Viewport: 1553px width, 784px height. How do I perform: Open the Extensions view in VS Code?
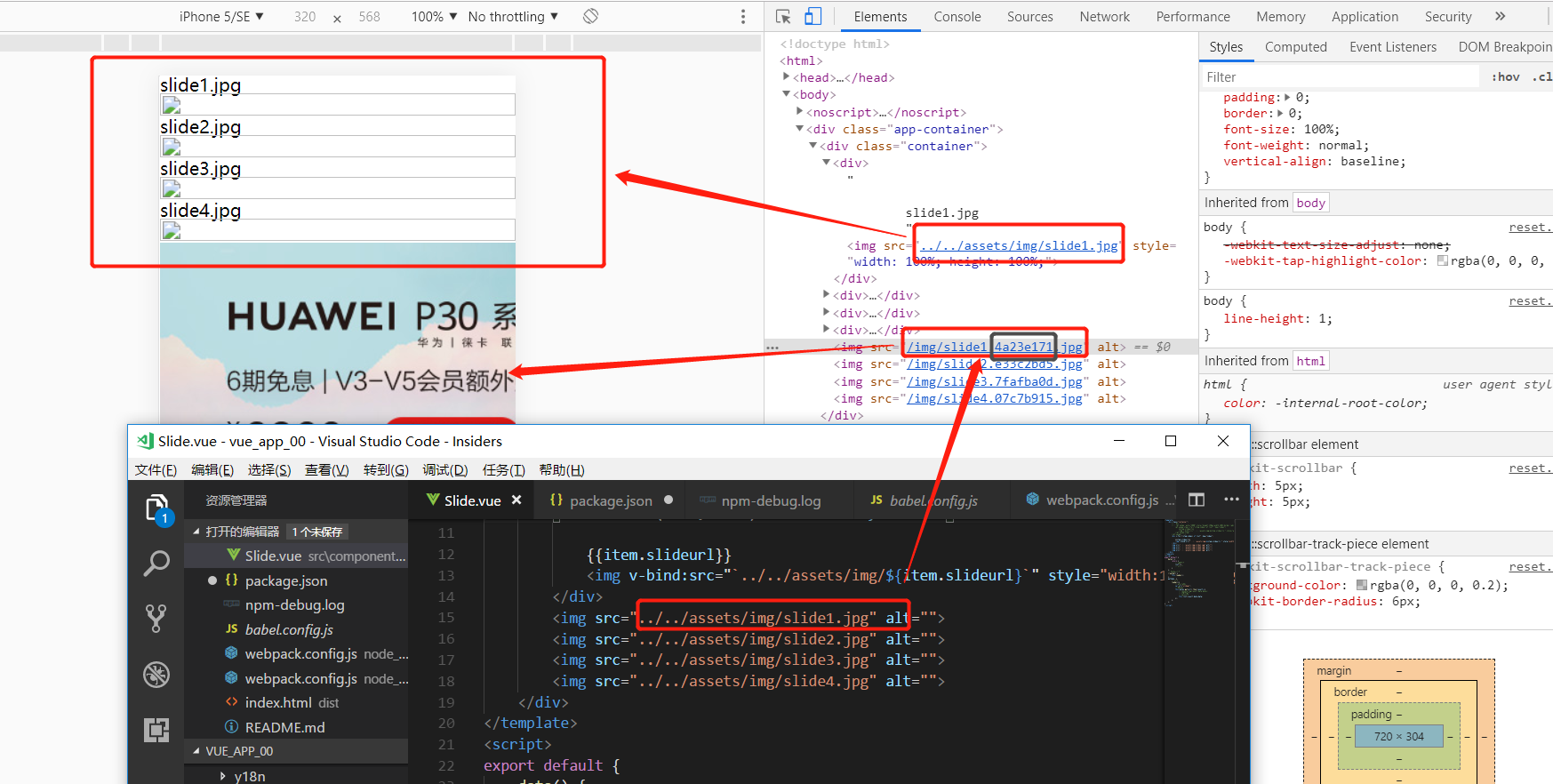(156, 730)
